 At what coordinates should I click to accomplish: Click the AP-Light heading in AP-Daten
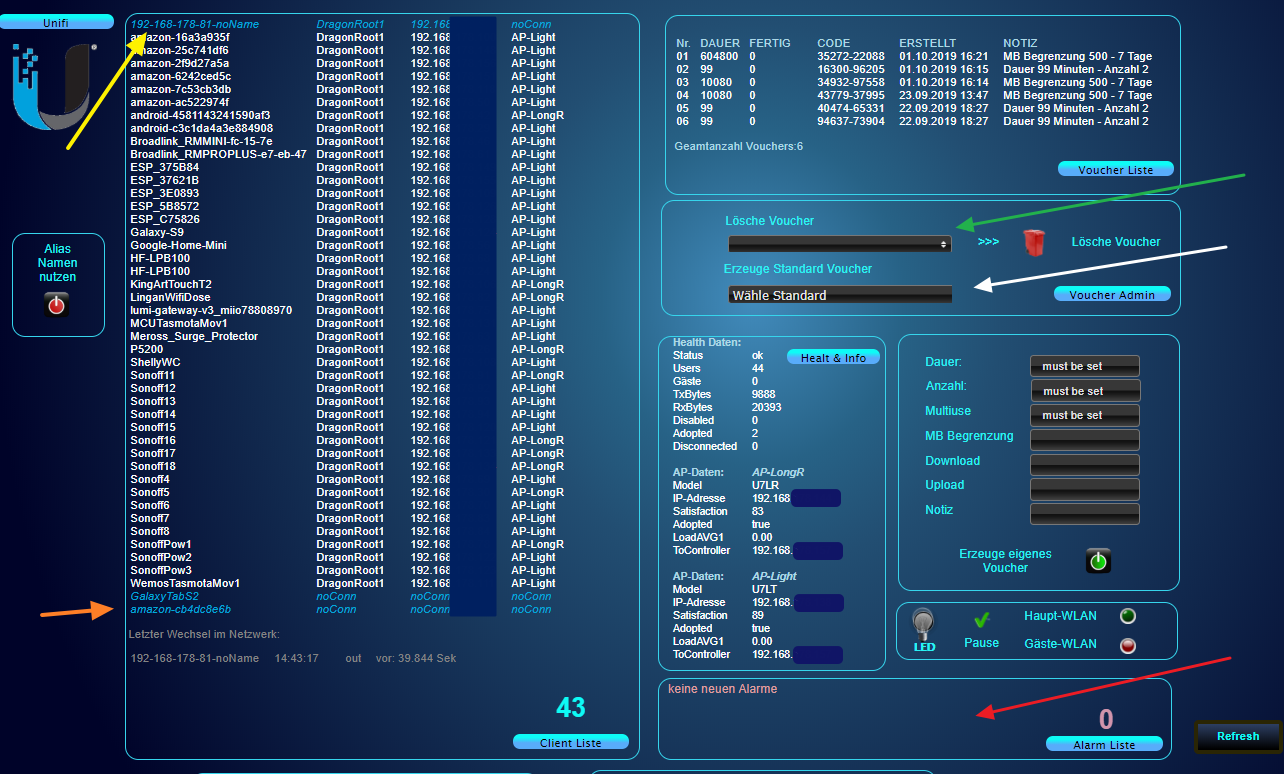[x=774, y=577]
